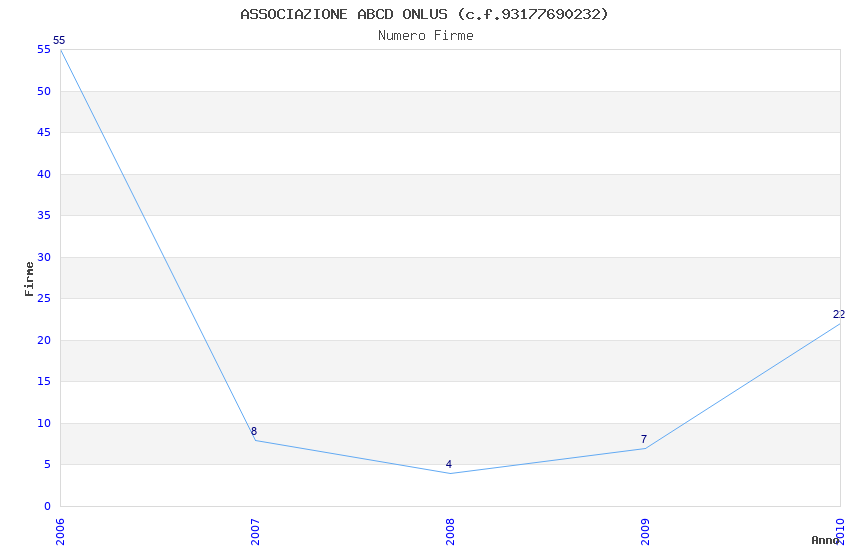The image size is (850, 550).
Task: Click the y-axis title Firme
Action: pos(29,279)
